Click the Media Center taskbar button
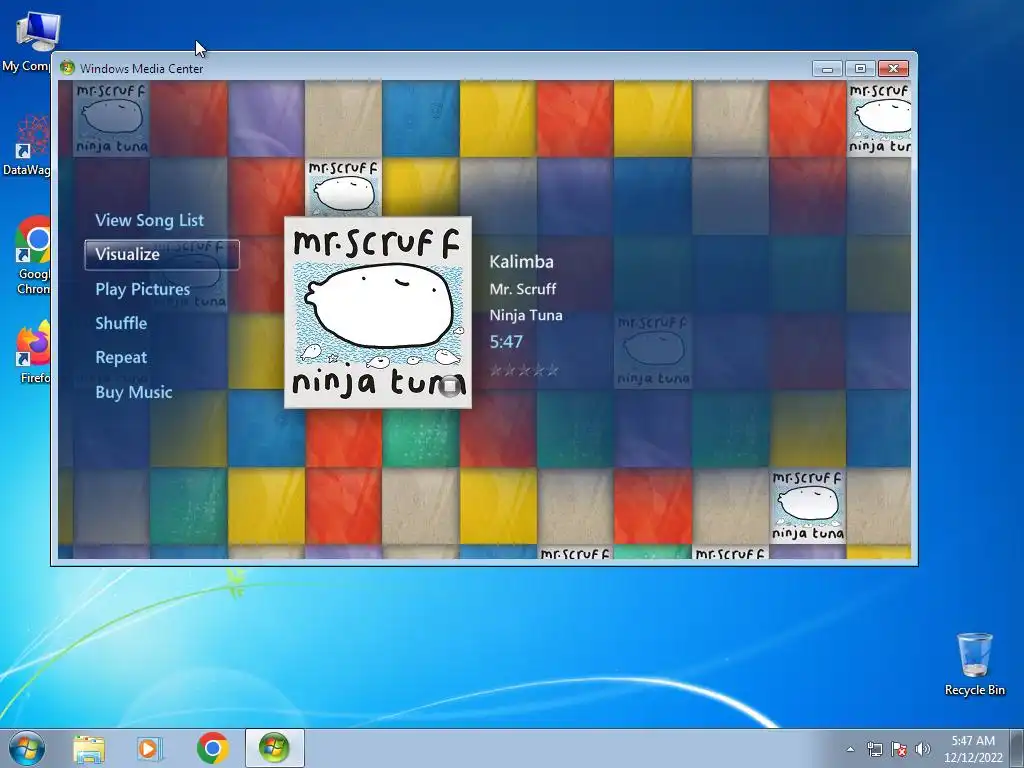This screenshot has height=768, width=1024. tap(274, 748)
